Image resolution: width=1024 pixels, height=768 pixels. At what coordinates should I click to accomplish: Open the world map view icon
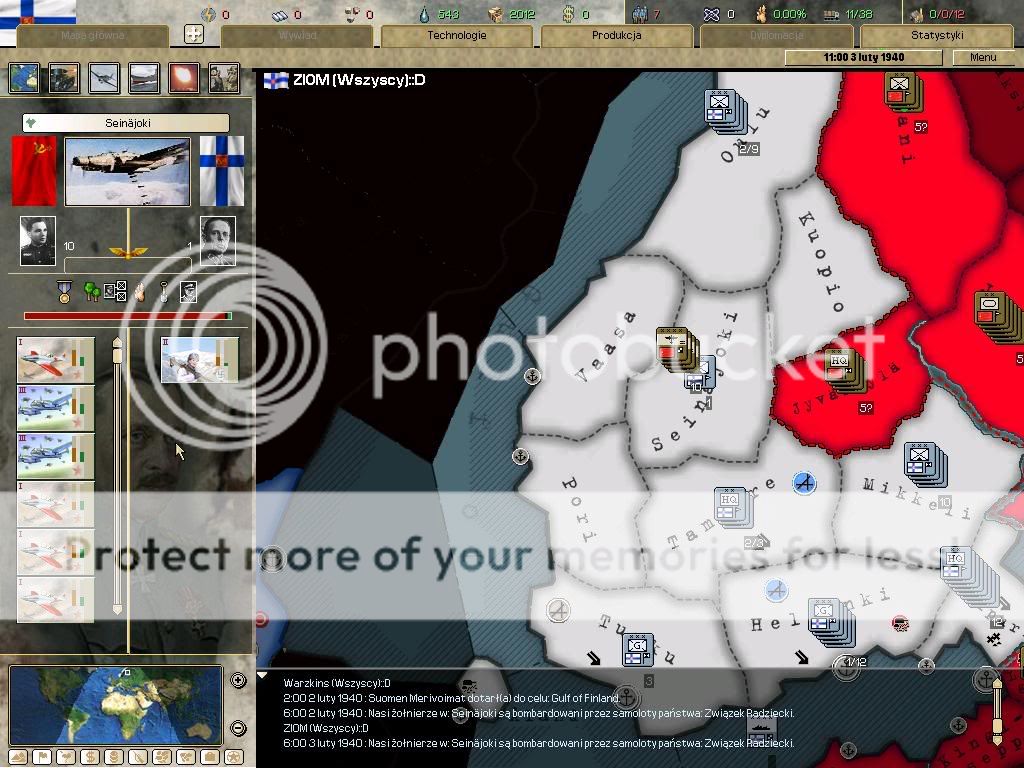point(24,78)
